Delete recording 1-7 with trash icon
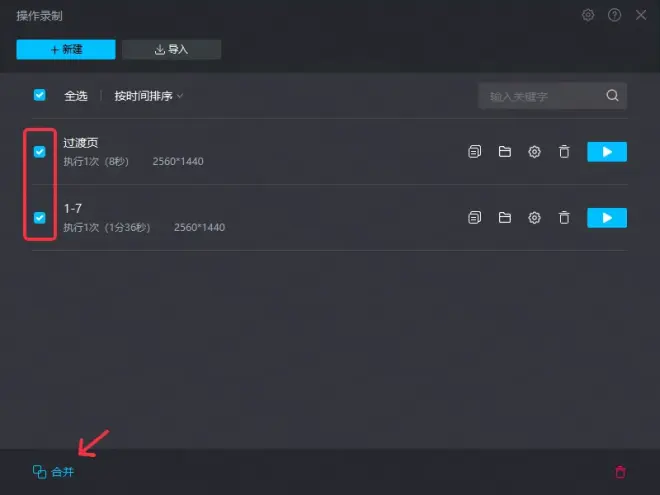 564,218
